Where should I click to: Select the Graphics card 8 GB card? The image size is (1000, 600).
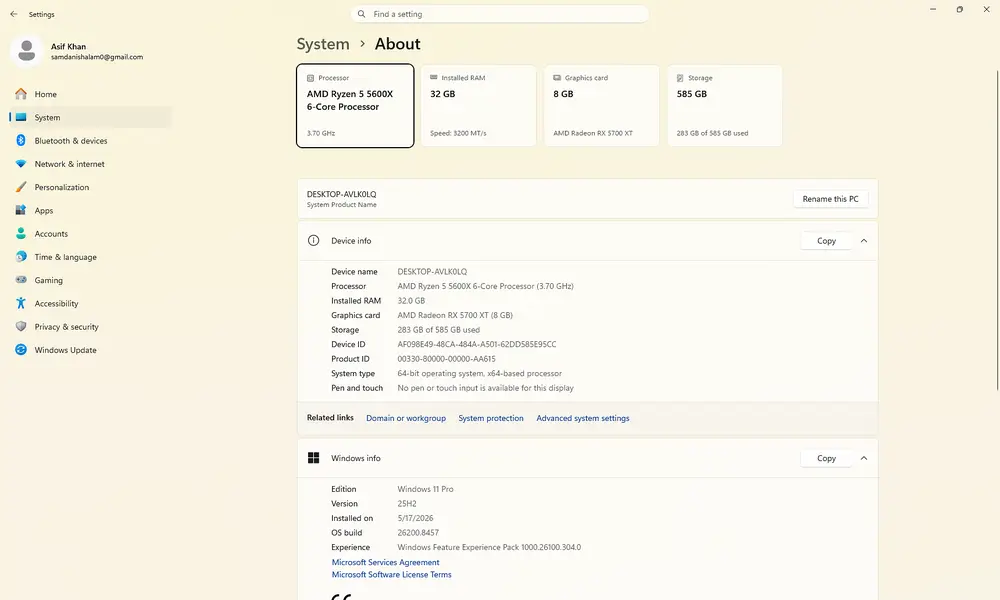[601, 106]
